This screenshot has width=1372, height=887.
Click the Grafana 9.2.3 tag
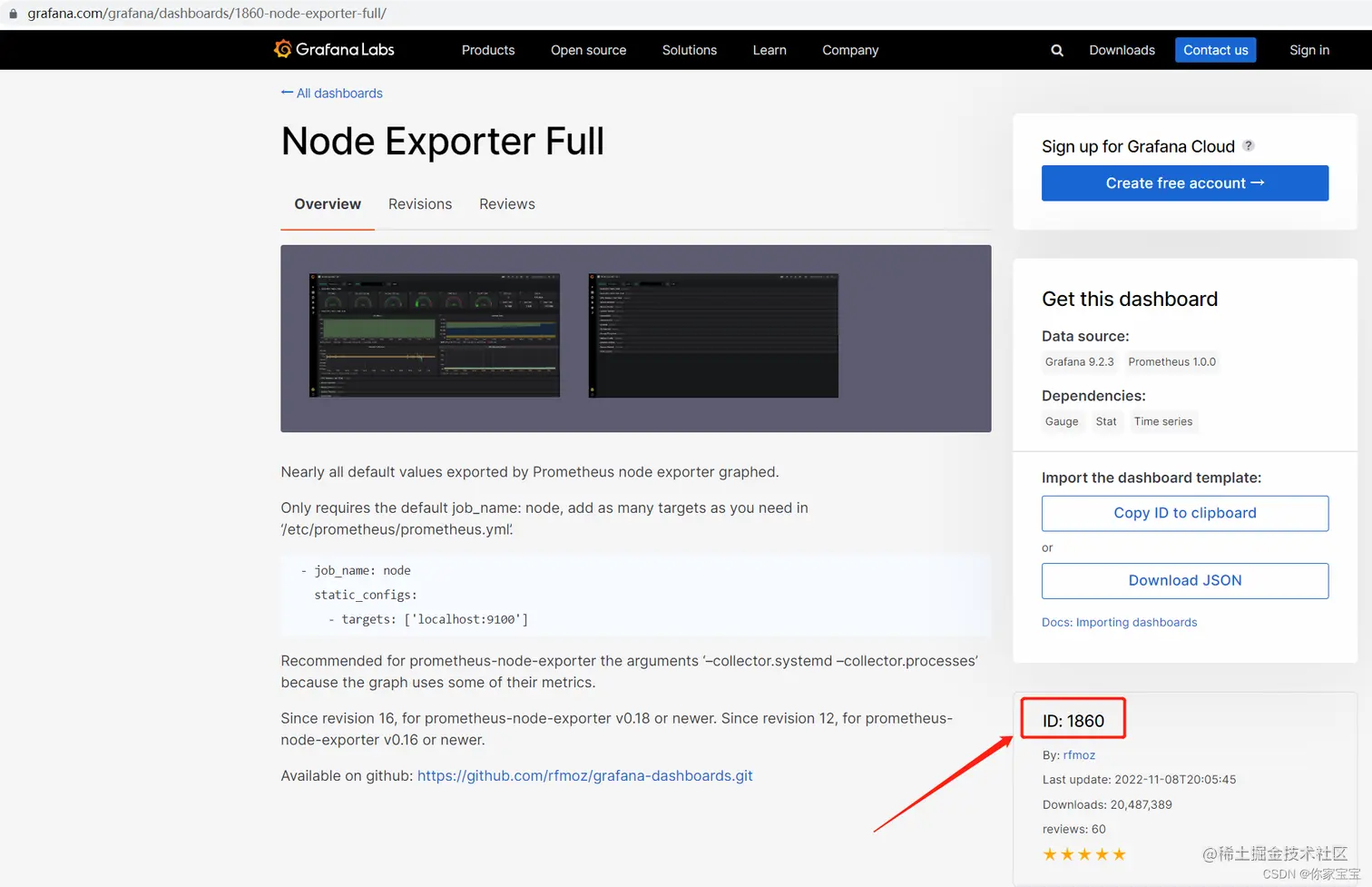click(1079, 361)
